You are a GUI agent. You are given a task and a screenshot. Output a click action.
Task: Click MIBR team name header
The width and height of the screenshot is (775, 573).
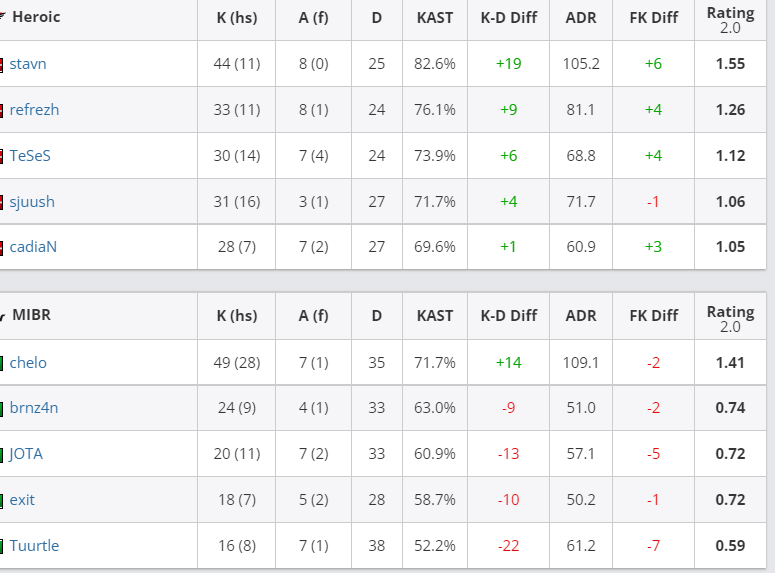click(x=32, y=315)
